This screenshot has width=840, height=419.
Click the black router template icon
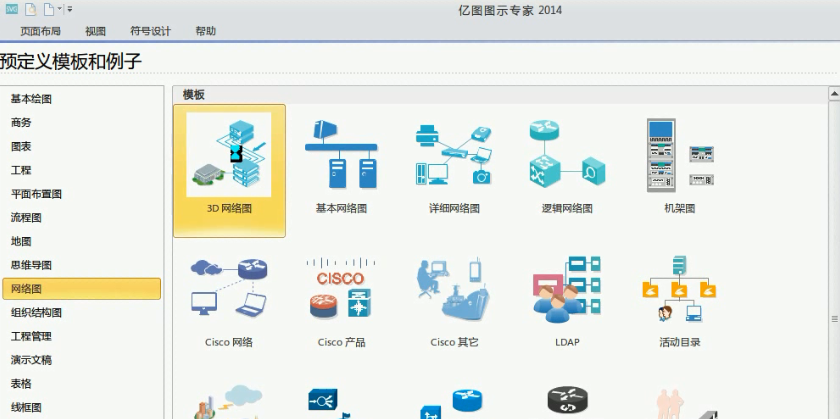tap(567, 402)
